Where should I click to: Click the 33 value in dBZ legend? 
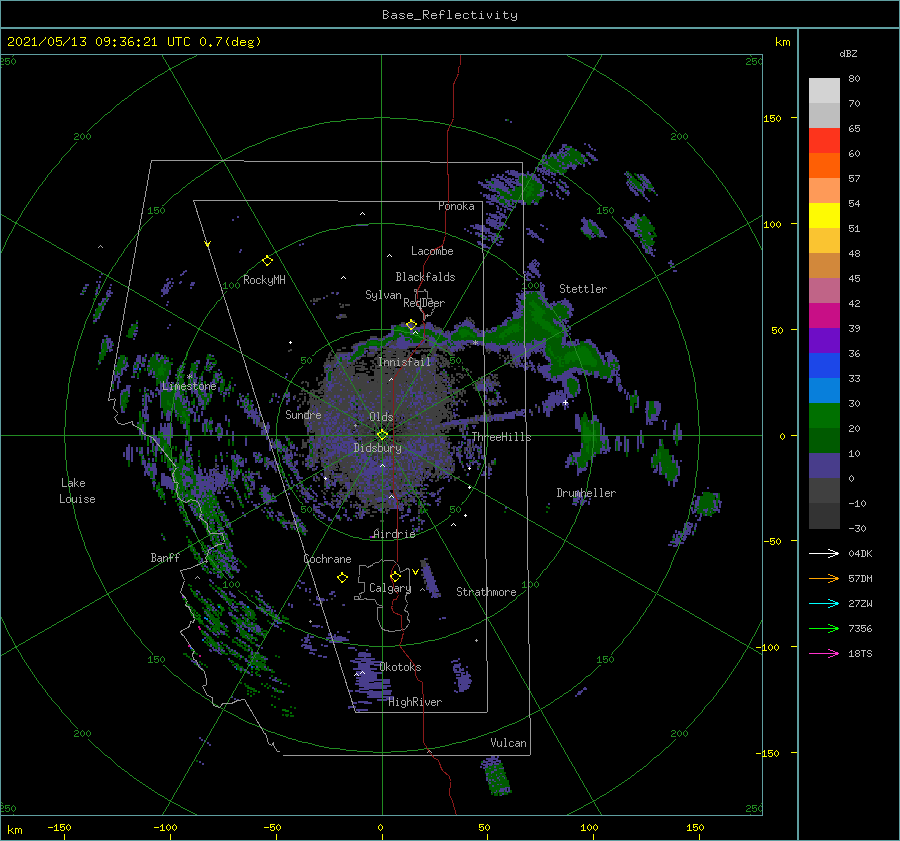pos(854,378)
